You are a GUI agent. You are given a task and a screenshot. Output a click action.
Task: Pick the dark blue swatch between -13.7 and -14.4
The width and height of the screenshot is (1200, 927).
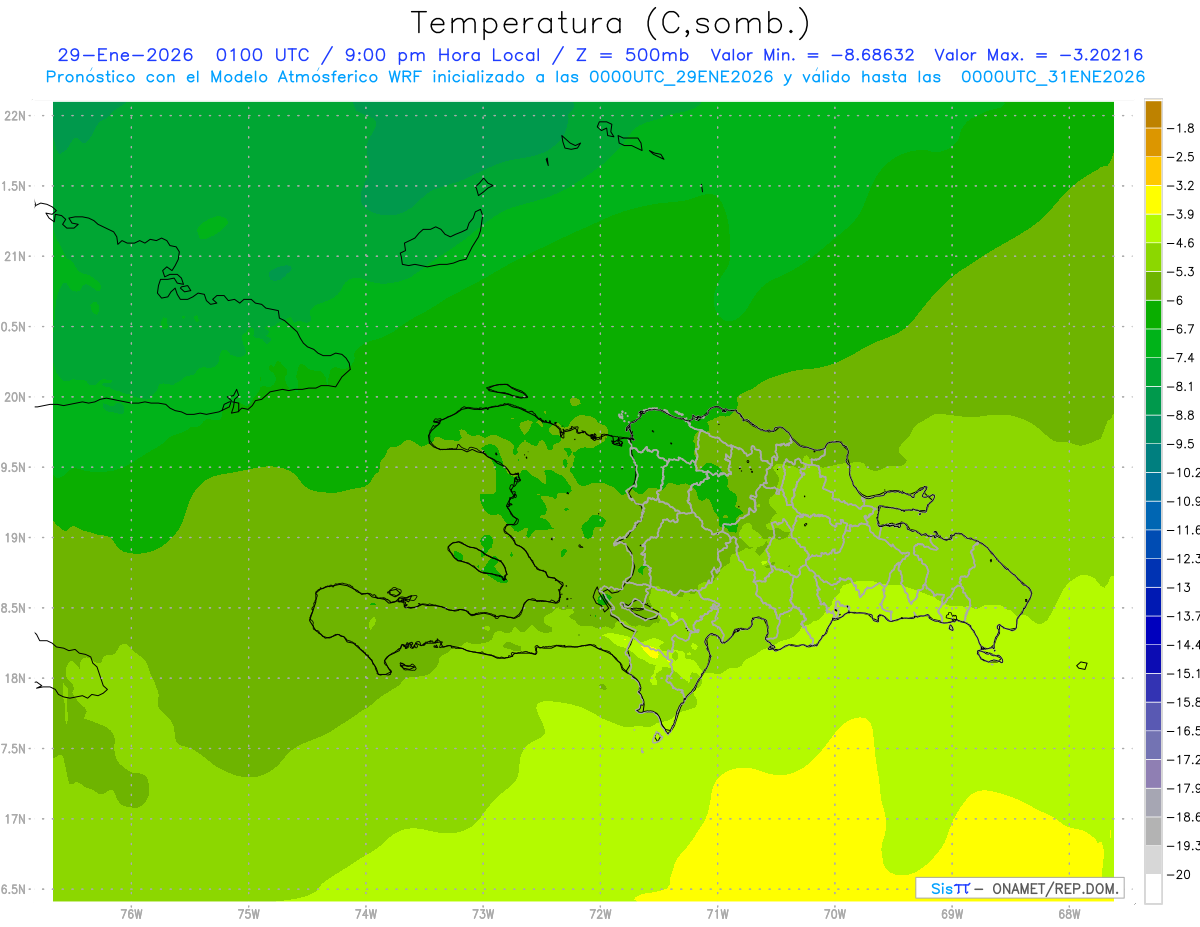pyautogui.click(x=1153, y=630)
